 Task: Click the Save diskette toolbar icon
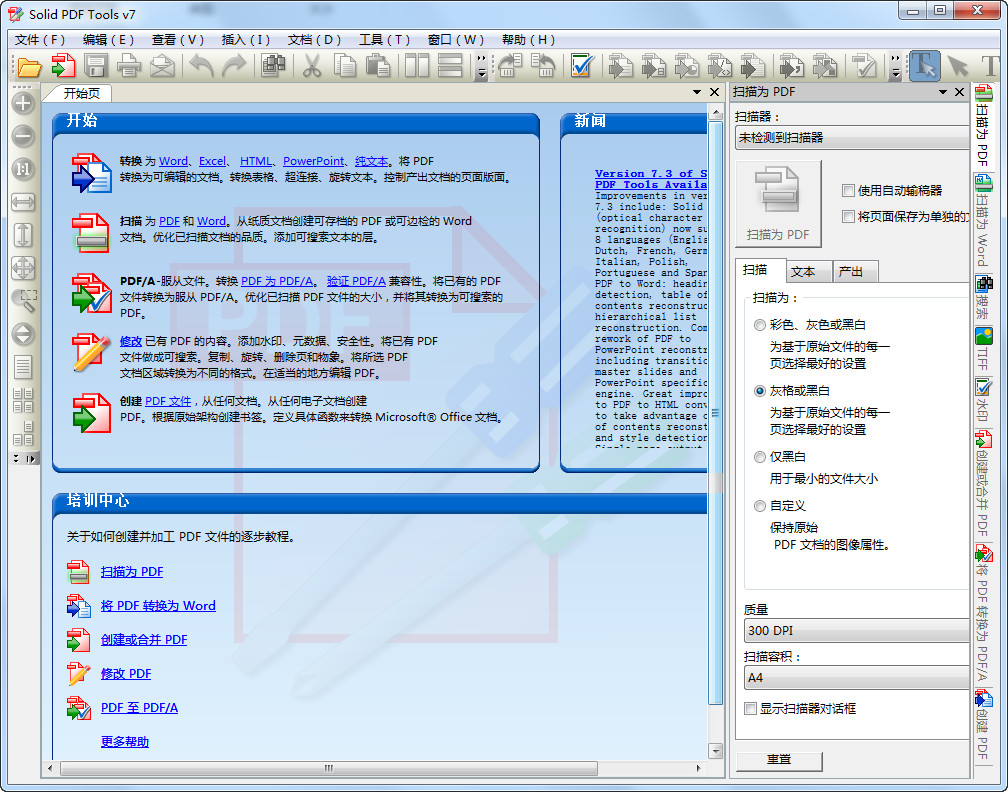click(x=96, y=66)
